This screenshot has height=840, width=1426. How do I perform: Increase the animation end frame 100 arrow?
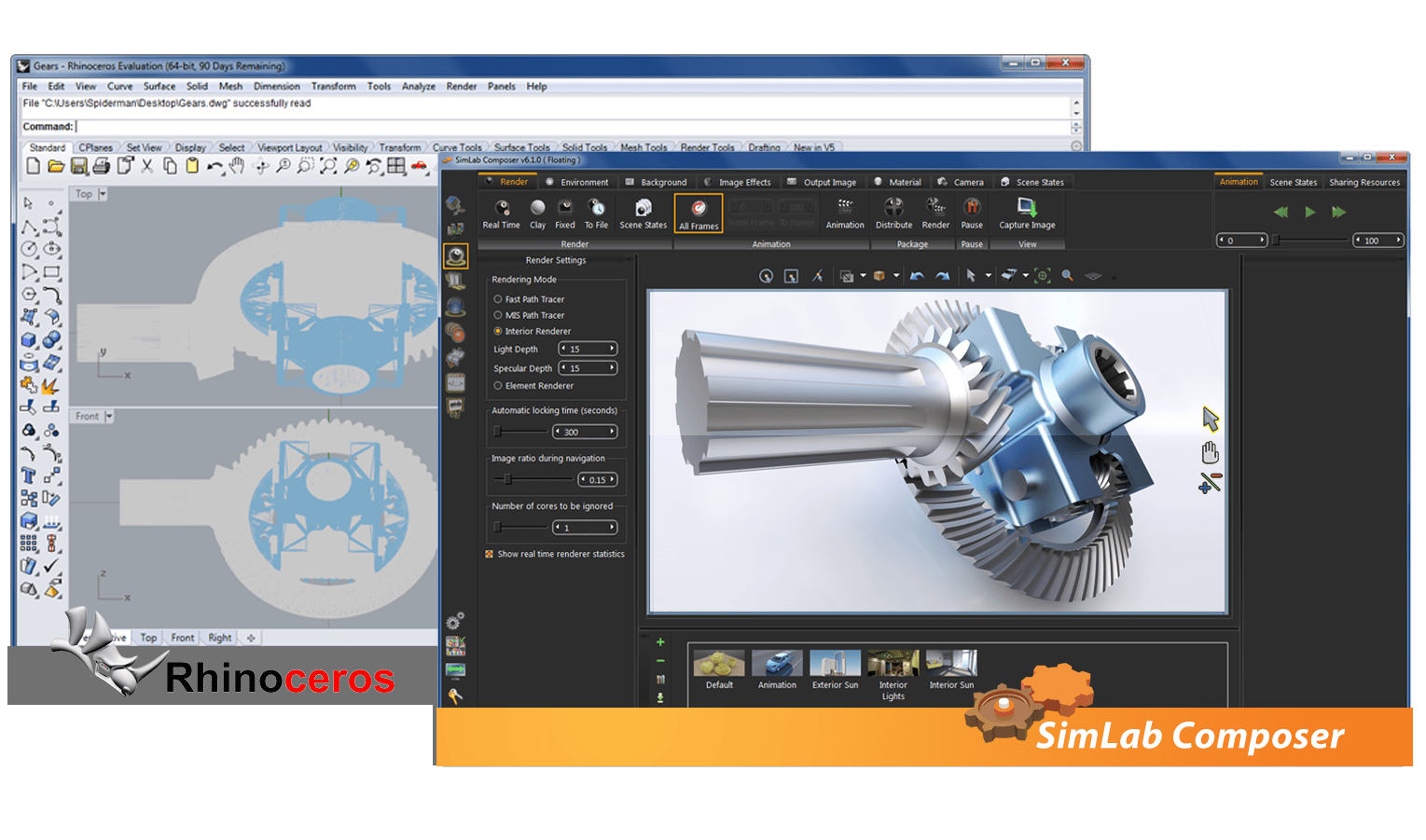(x=1399, y=241)
